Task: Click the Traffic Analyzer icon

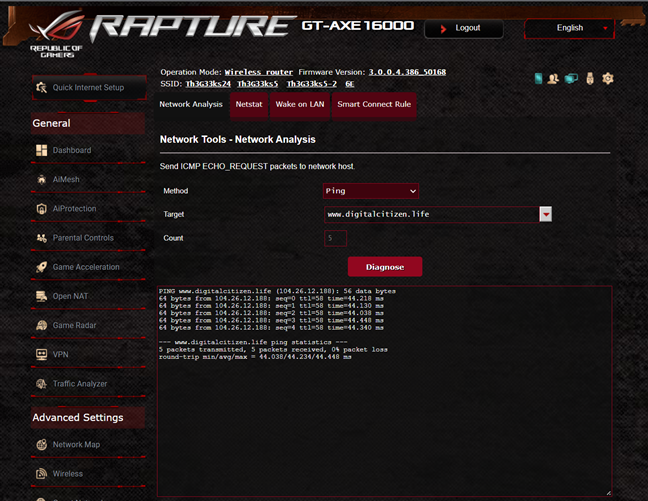Action: pyautogui.click(x=41, y=384)
